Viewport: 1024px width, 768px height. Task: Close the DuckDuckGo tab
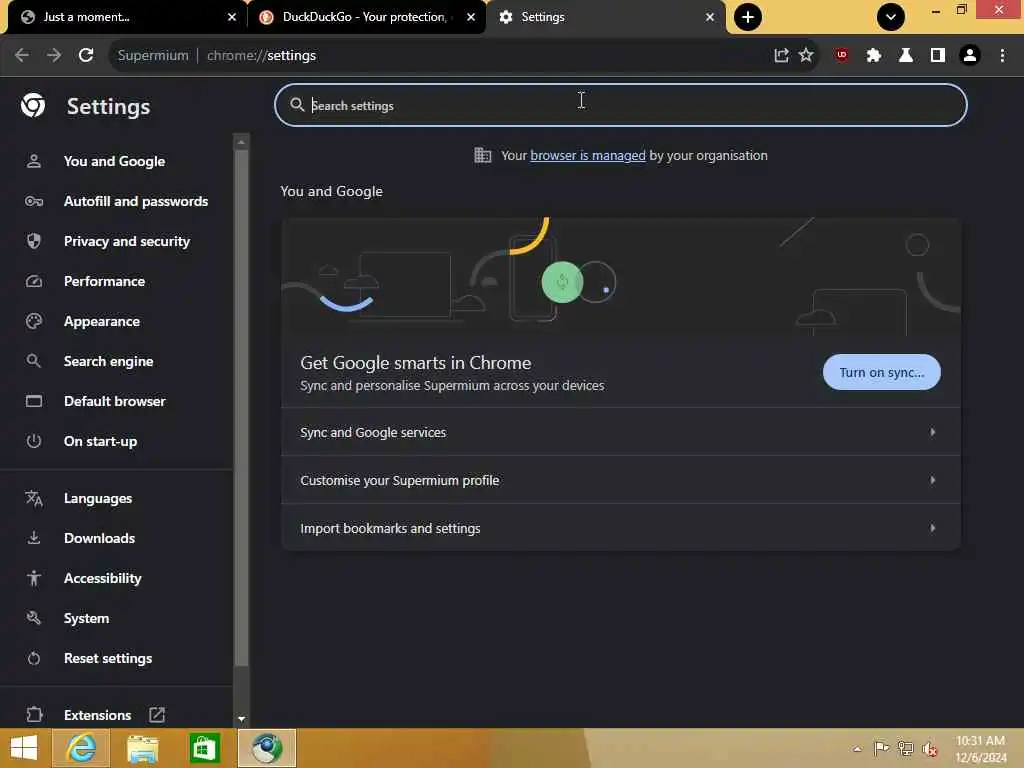coord(471,17)
